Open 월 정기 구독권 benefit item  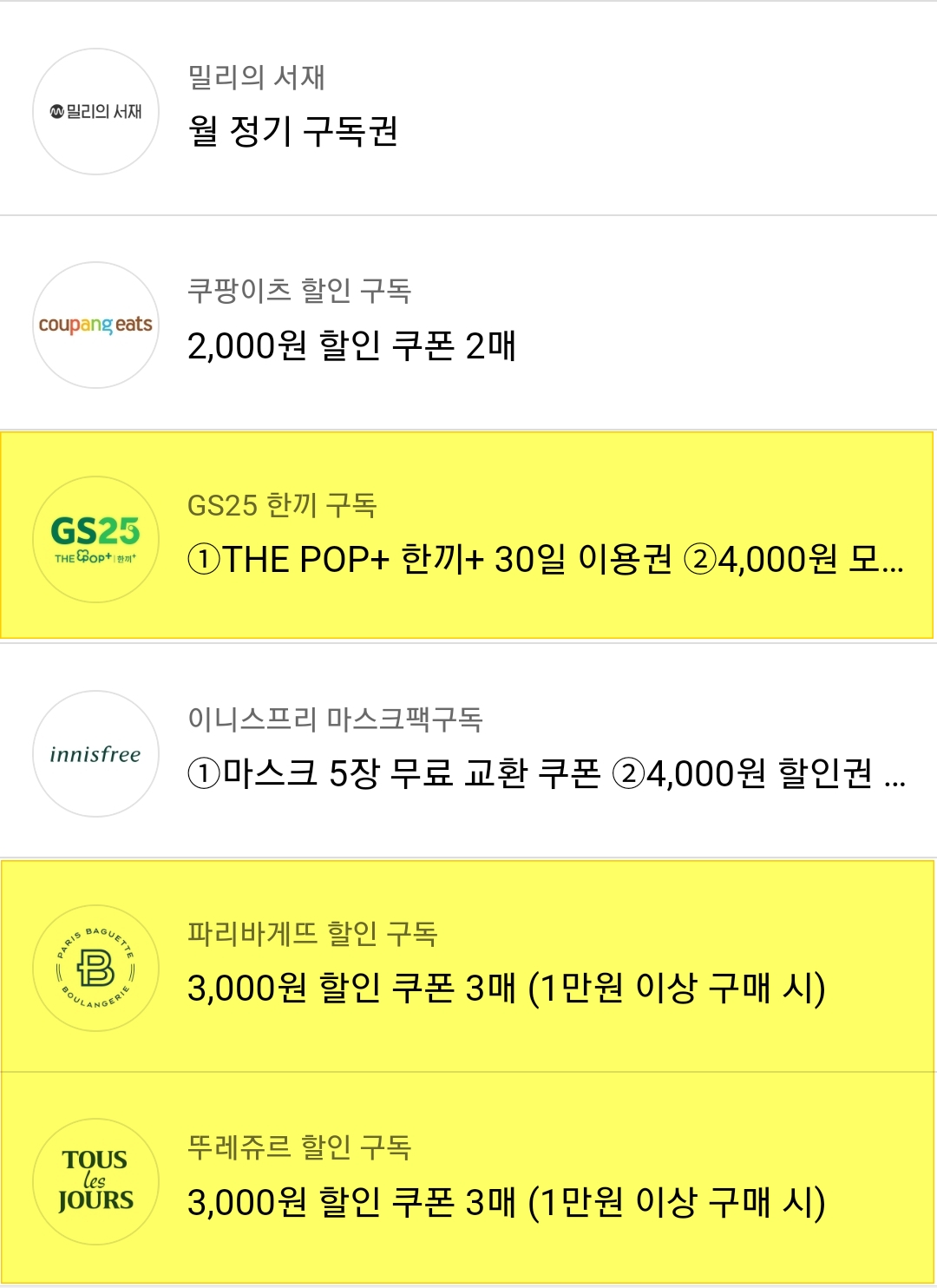click(x=293, y=131)
